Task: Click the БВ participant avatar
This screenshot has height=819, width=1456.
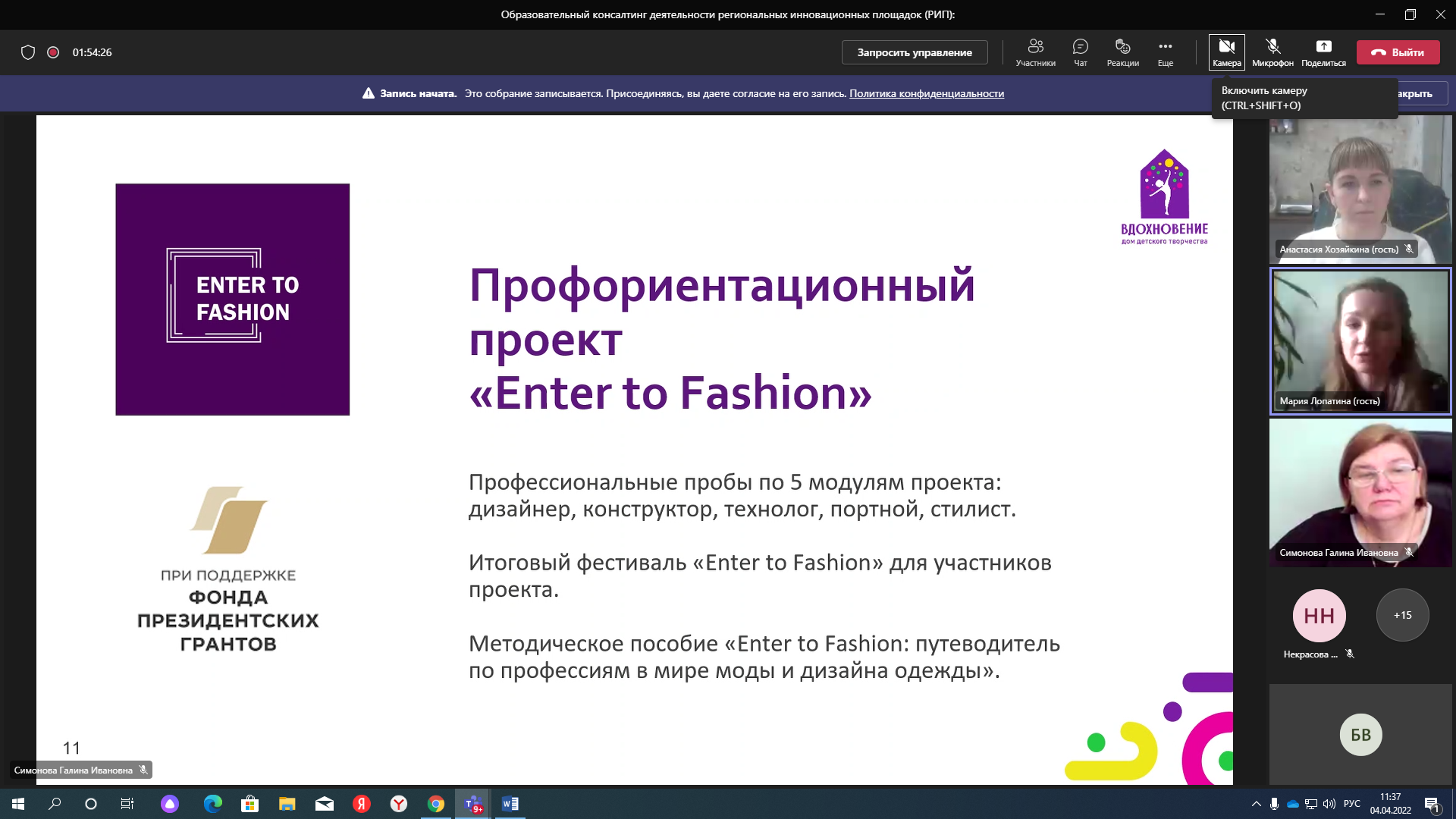Action: (x=1360, y=735)
